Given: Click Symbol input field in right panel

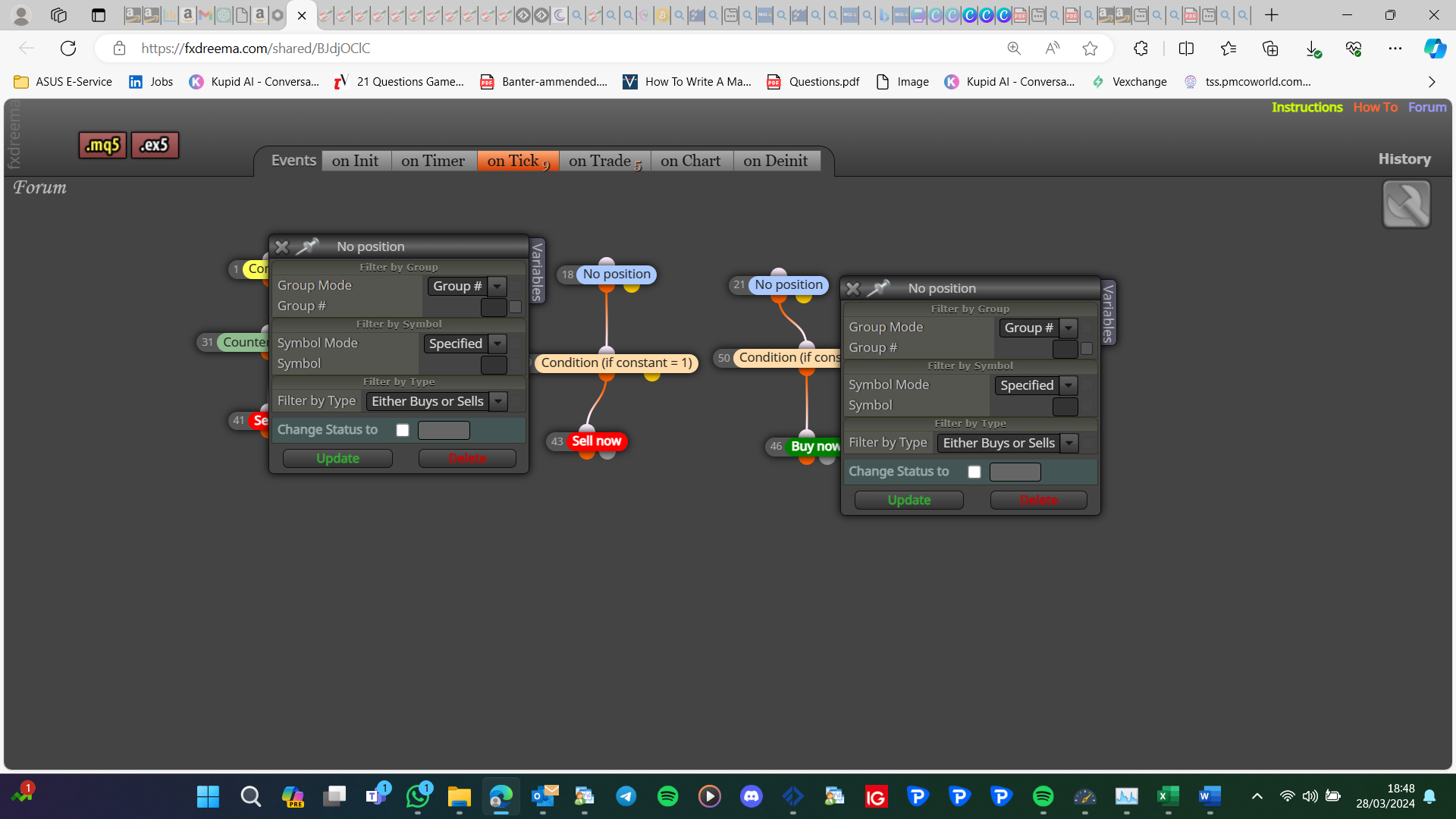Looking at the screenshot, I should (1065, 406).
